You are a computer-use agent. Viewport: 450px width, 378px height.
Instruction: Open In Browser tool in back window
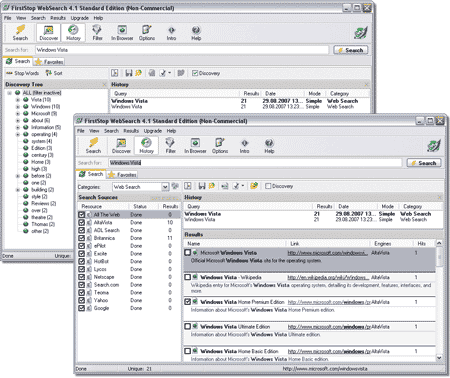pyautogui.click(x=122, y=33)
